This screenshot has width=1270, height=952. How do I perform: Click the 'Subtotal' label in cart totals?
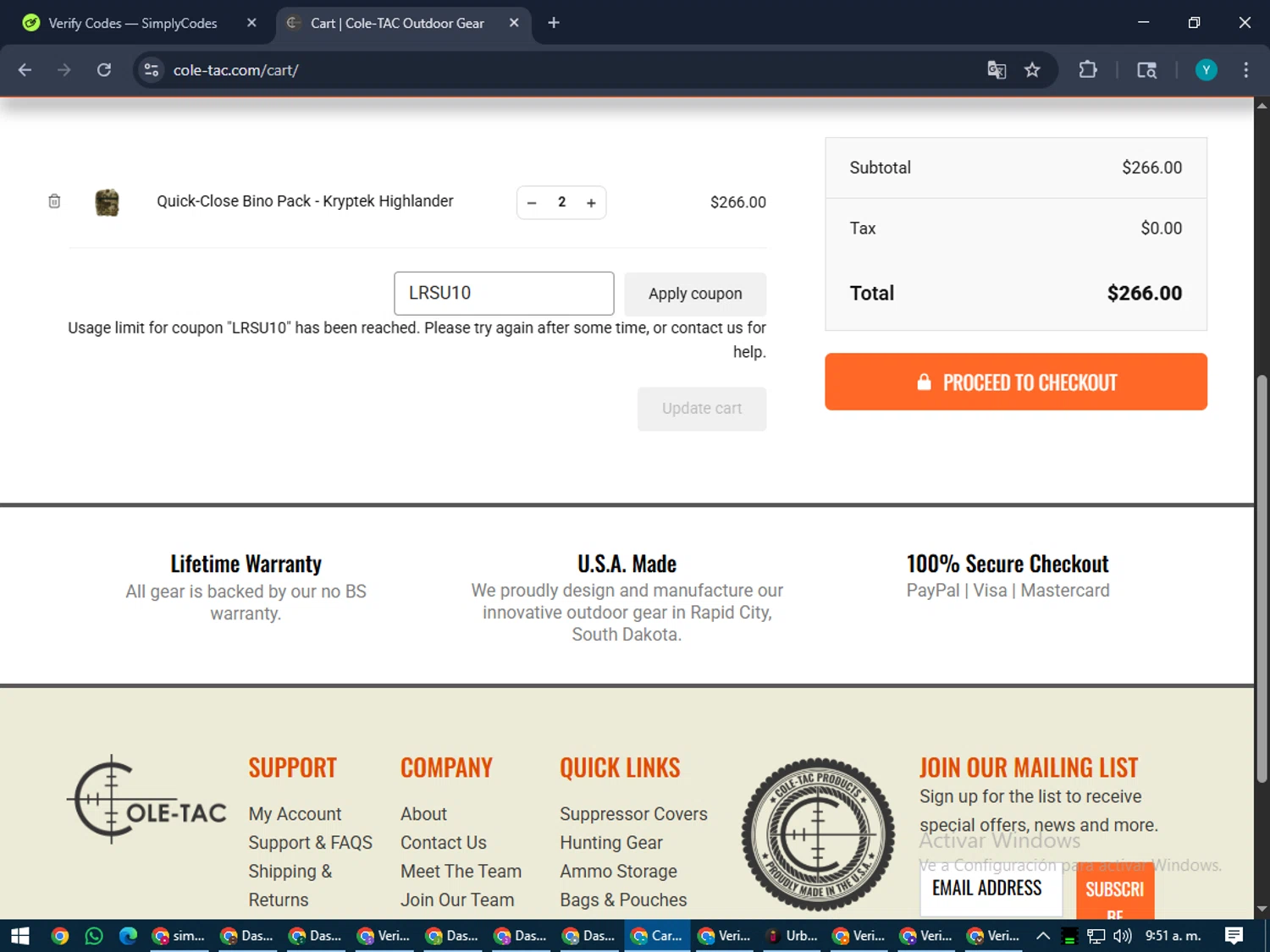[x=880, y=168]
